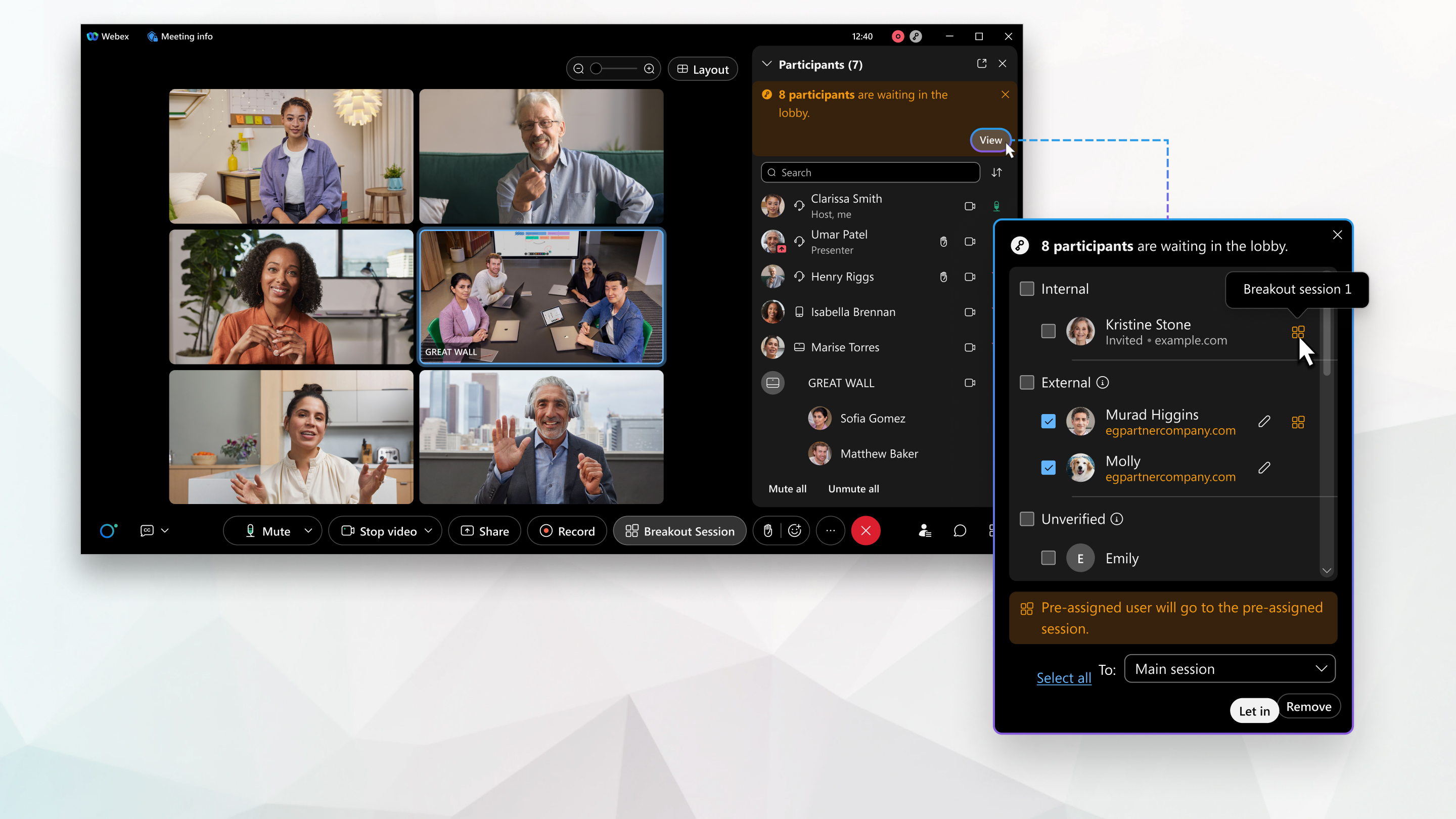Image resolution: width=1456 pixels, height=819 pixels.
Task: Click the breakout session assign icon for Kristine Stone
Action: pos(1297,330)
